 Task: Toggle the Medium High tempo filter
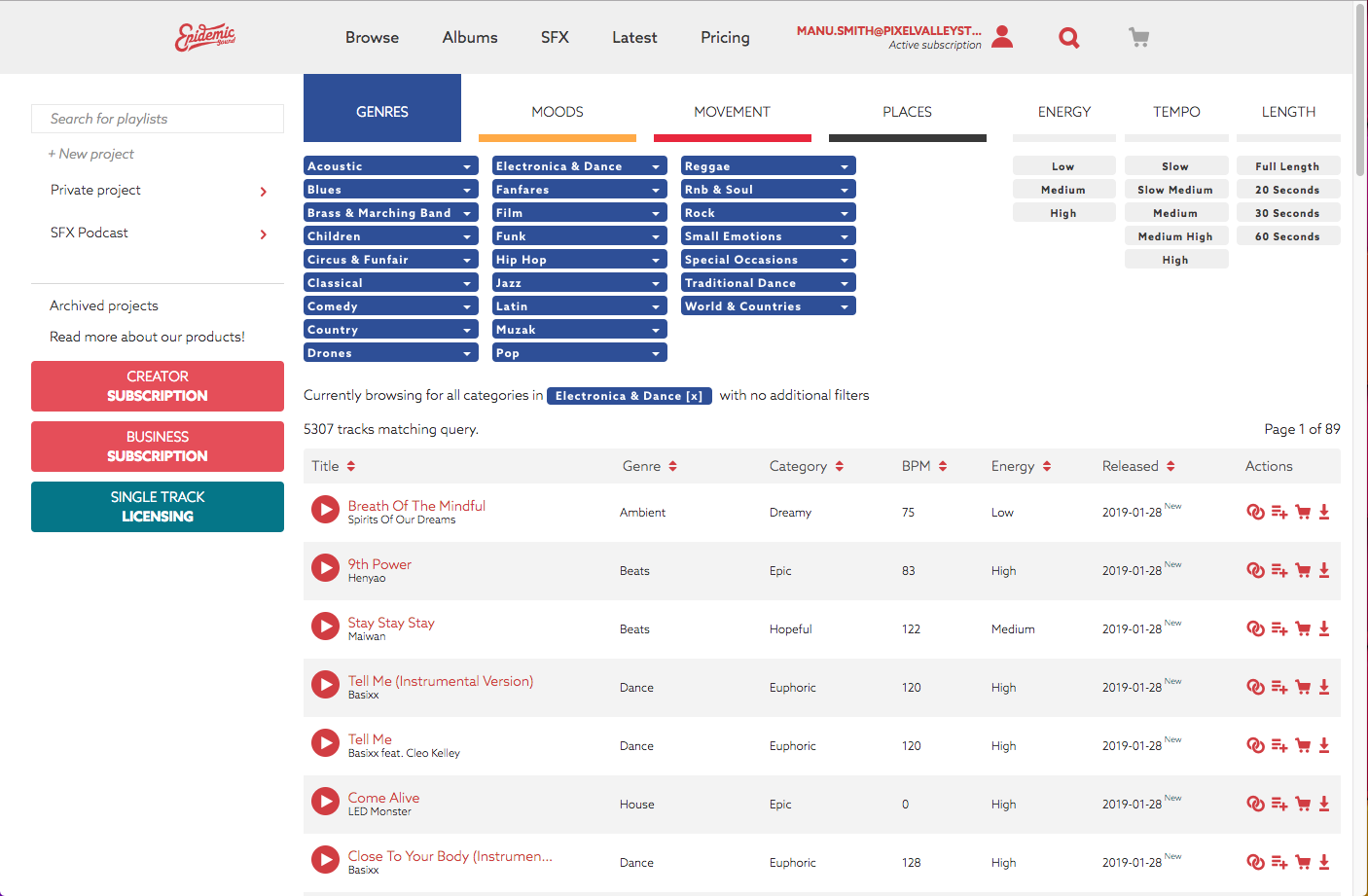[1175, 236]
